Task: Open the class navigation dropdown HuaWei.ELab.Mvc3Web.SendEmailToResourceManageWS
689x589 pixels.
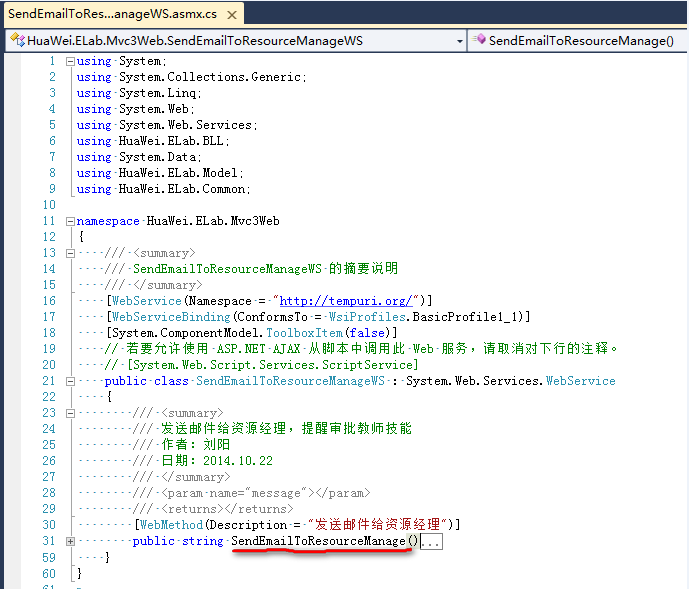Action: pos(236,41)
